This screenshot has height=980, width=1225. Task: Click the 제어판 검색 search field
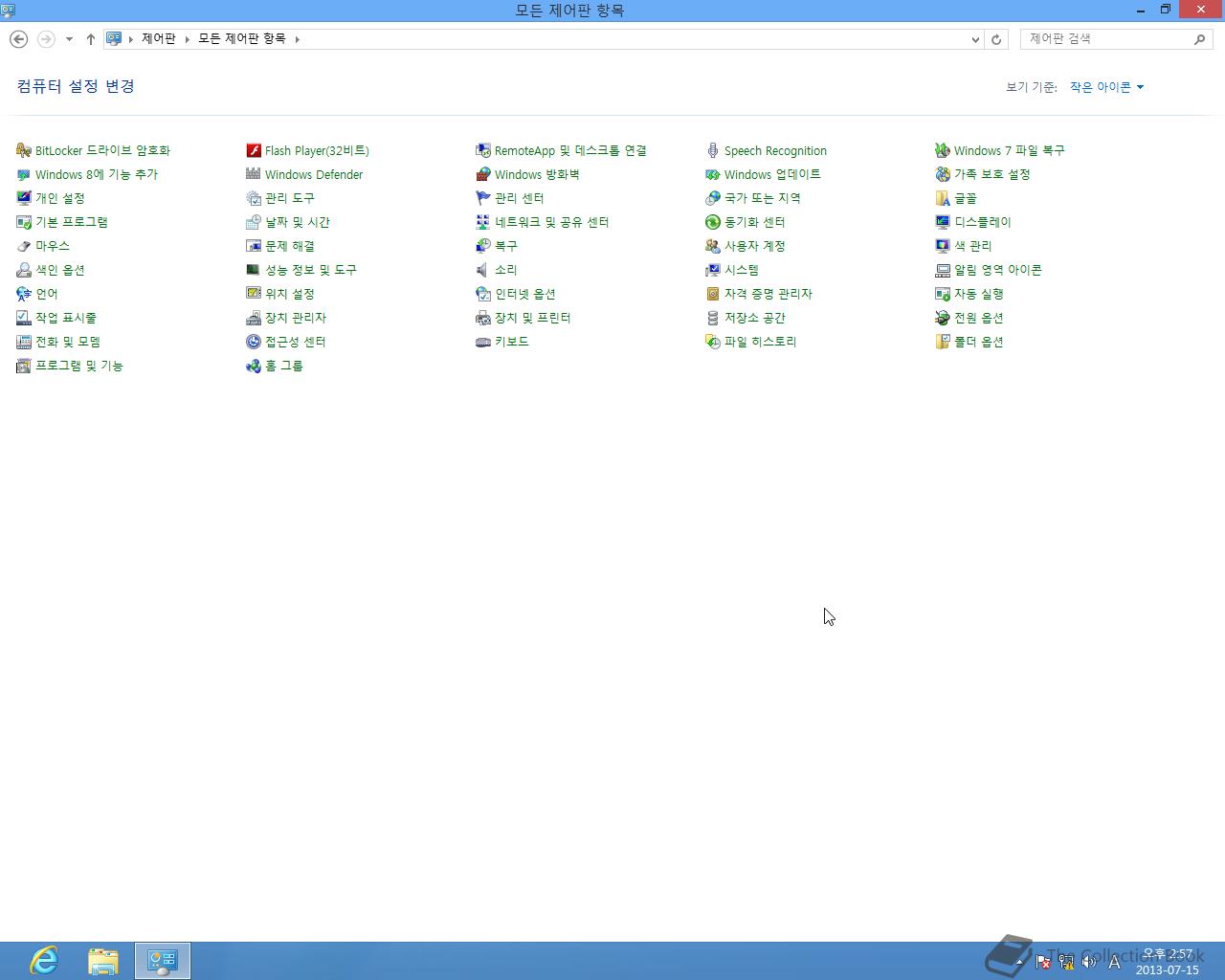[x=1116, y=39]
